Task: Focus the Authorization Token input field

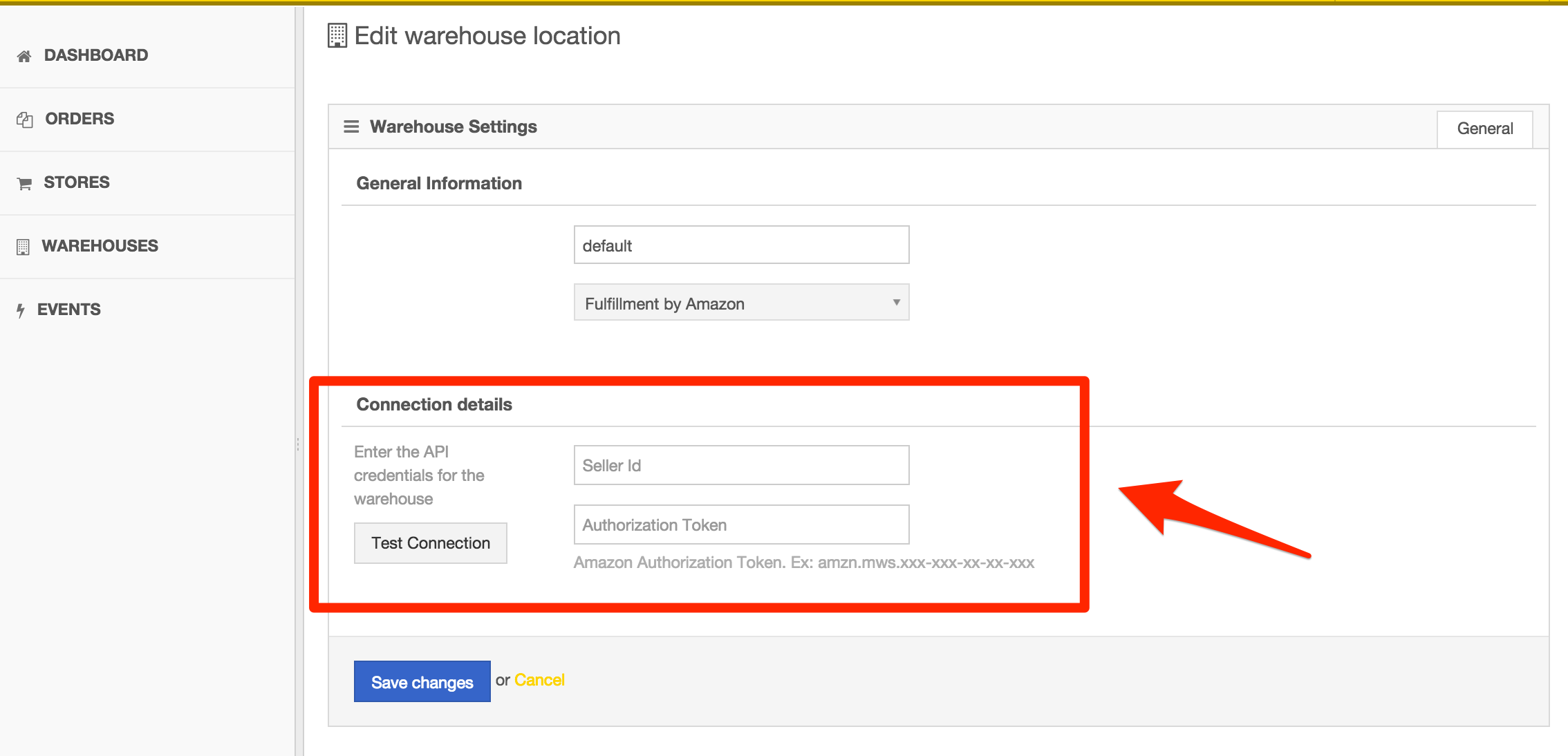Action: pyautogui.click(x=741, y=525)
